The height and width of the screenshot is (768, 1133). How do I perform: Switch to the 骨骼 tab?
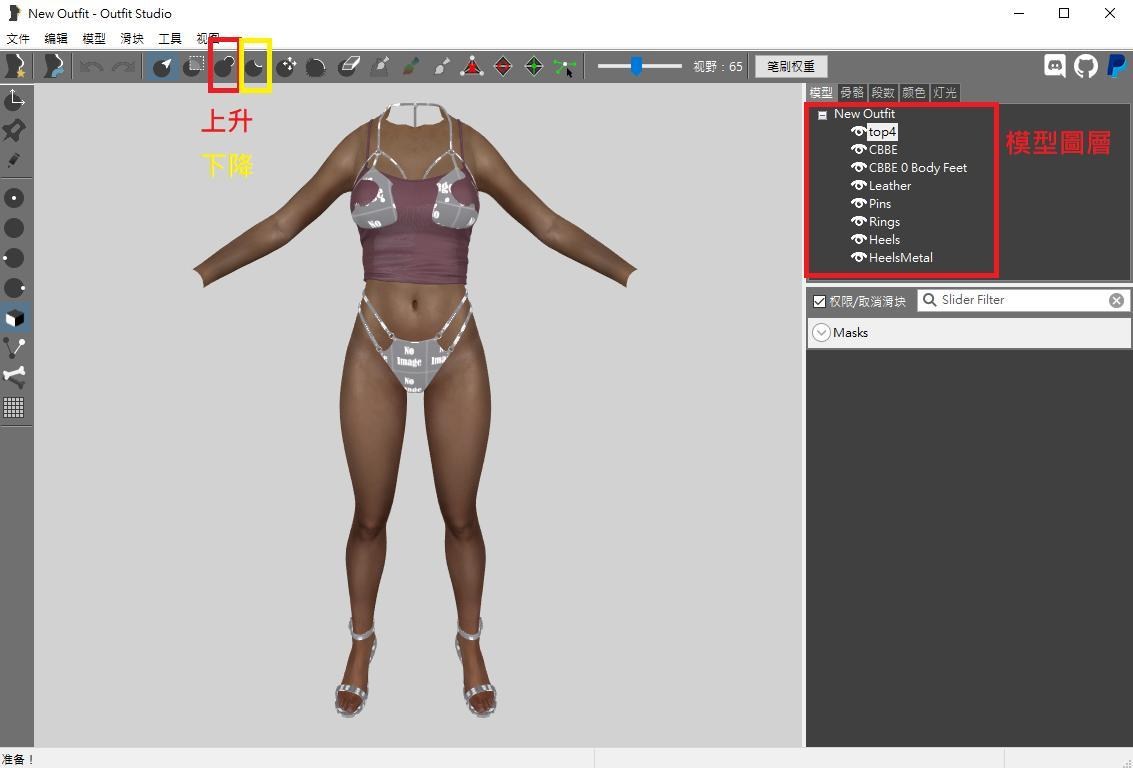[851, 92]
